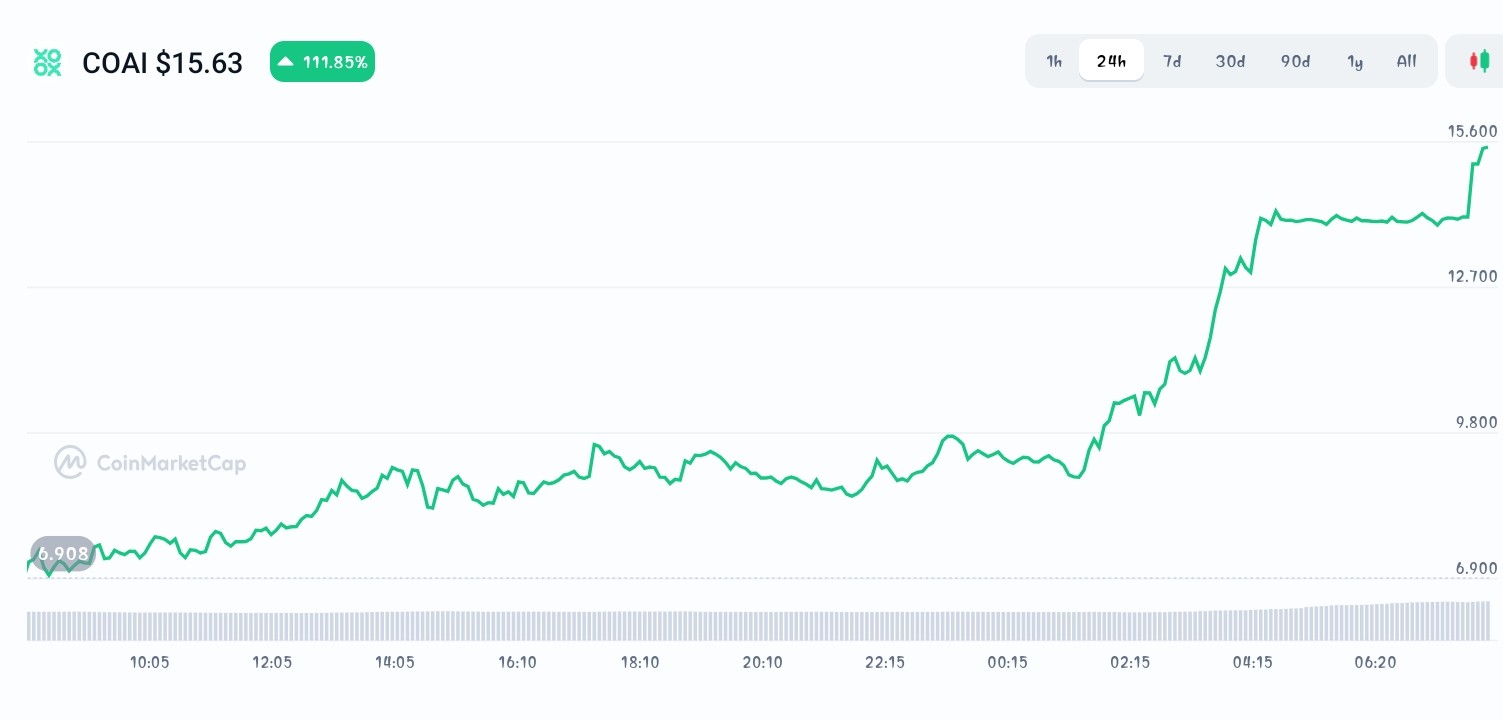Click the 22:15 time axis label
The image size is (1503, 720).
885,662
